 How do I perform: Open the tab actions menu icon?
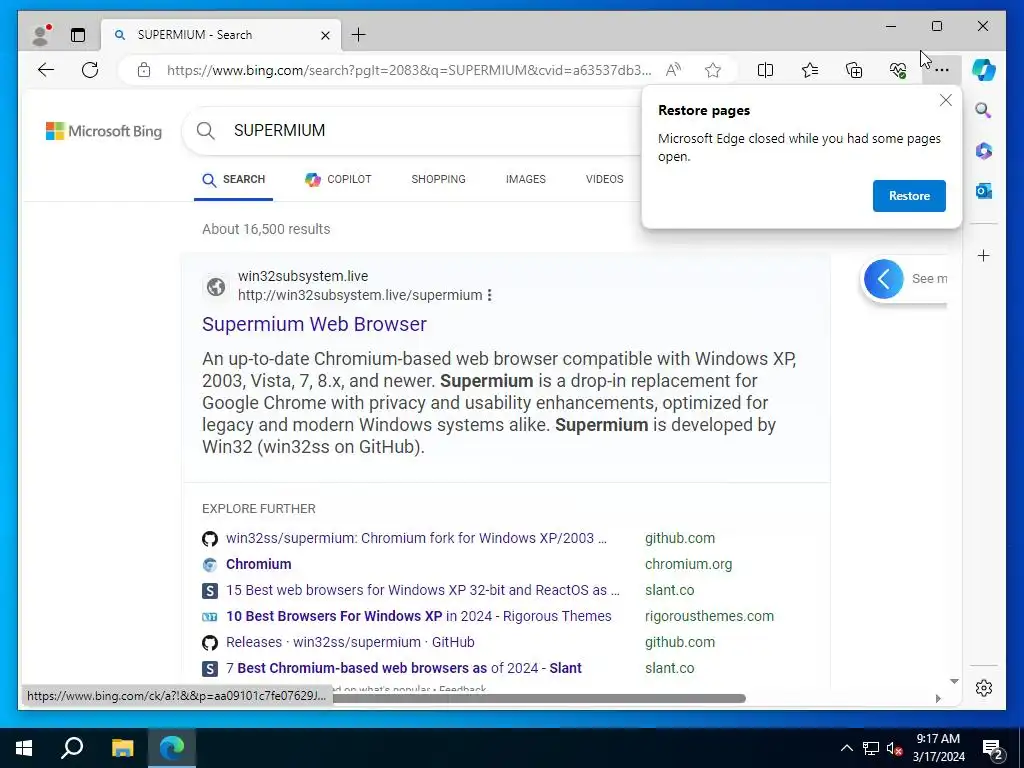coord(78,35)
